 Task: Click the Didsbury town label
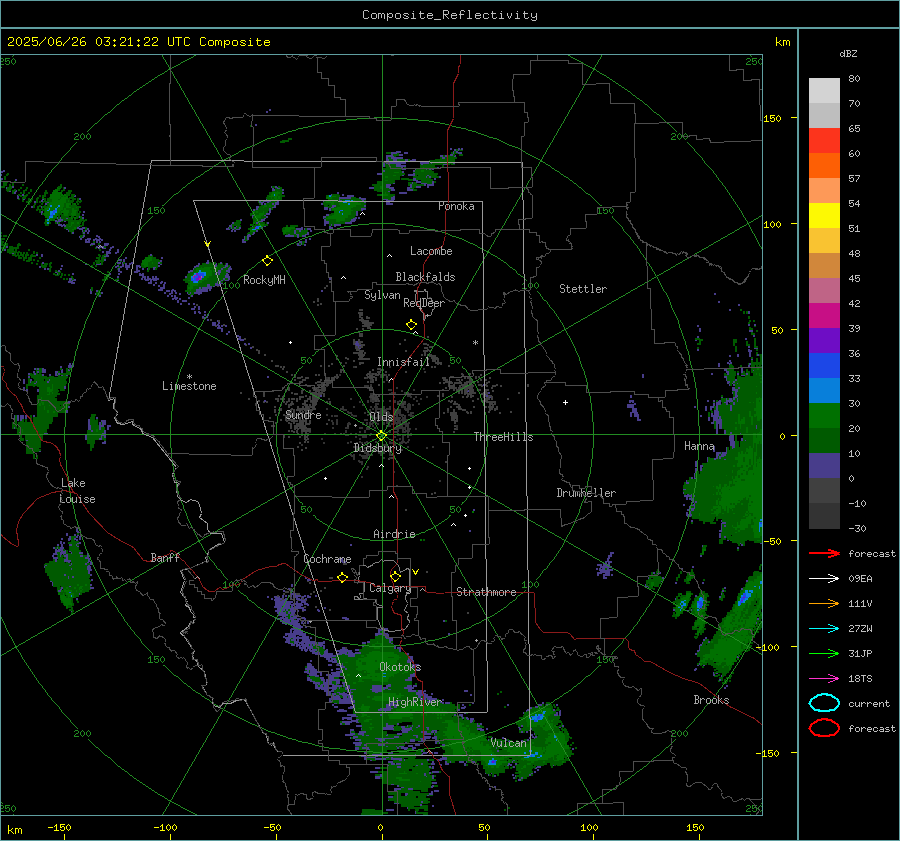pos(378,448)
